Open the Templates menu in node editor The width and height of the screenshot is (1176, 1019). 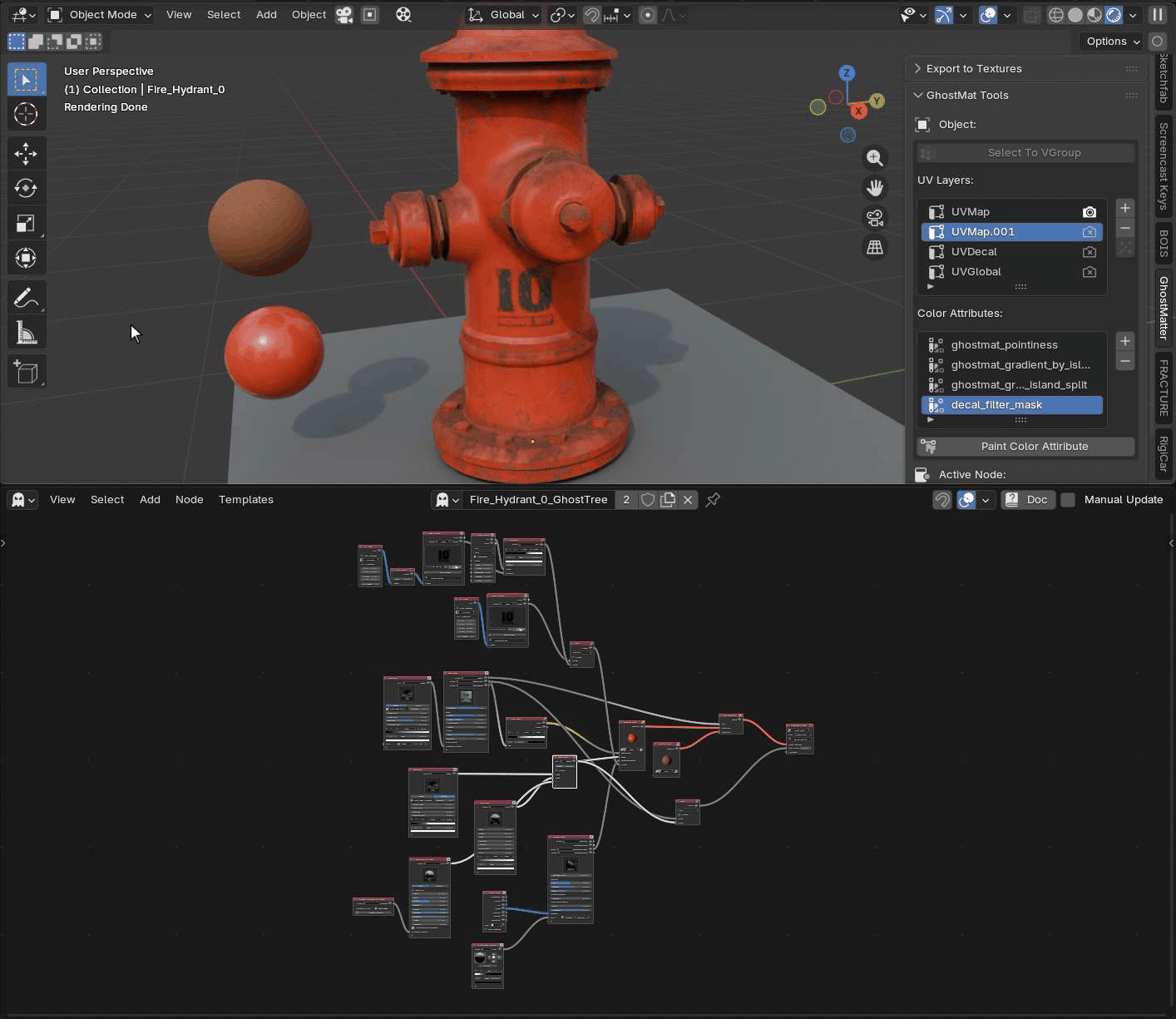(245, 500)
